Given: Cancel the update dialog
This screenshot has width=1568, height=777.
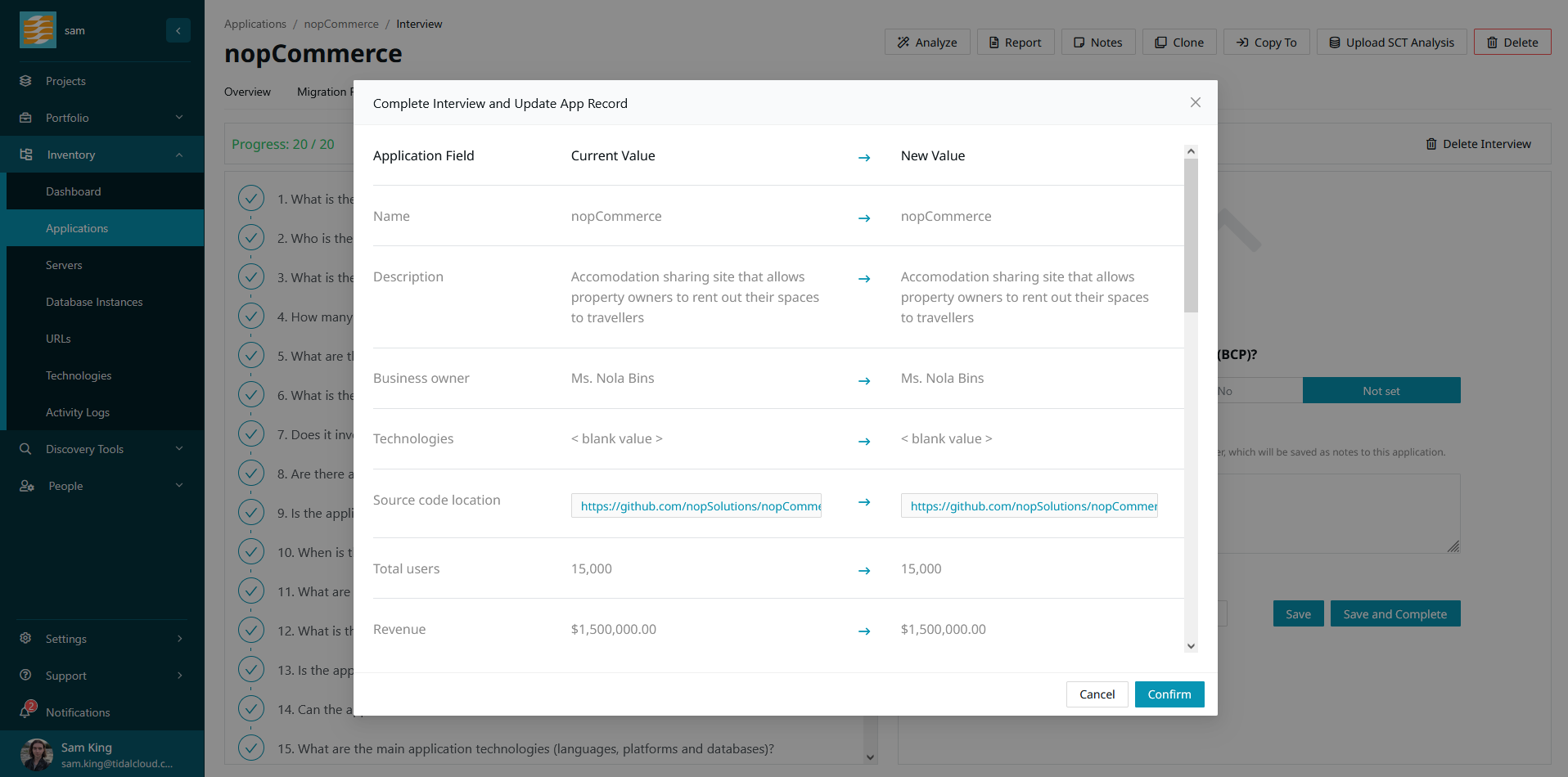Looking at the screenshot, I should coord(1097,694).
